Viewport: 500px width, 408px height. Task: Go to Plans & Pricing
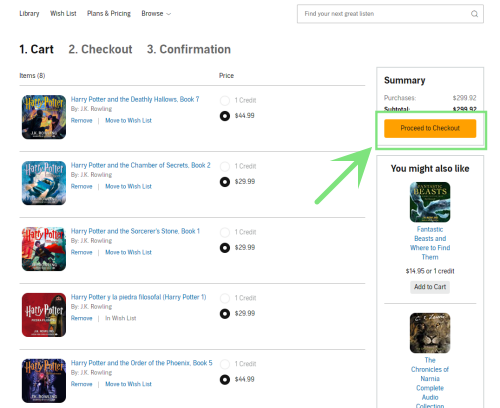(x=109, y=14)
